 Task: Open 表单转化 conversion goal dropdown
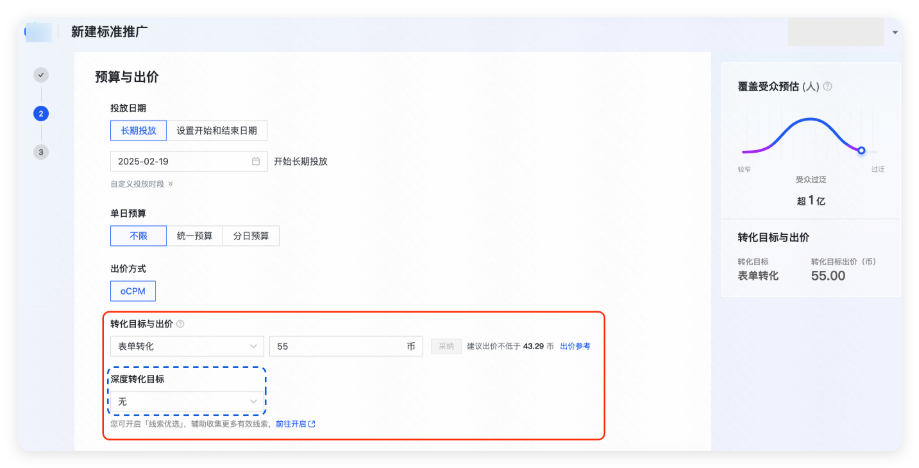[187, 346]
